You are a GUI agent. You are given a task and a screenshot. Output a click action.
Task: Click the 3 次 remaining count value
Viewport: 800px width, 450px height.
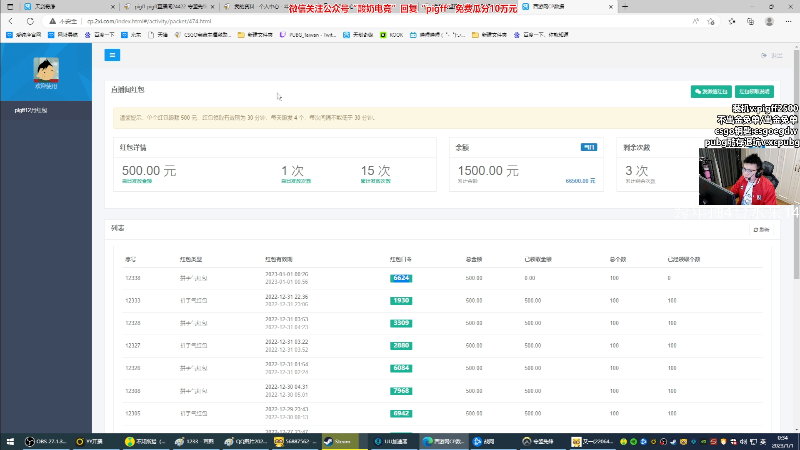637,170
